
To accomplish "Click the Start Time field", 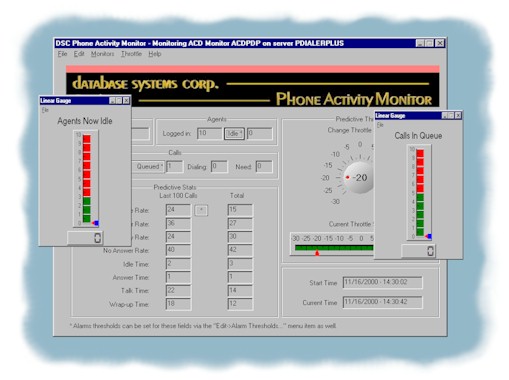I will point(383,282).
